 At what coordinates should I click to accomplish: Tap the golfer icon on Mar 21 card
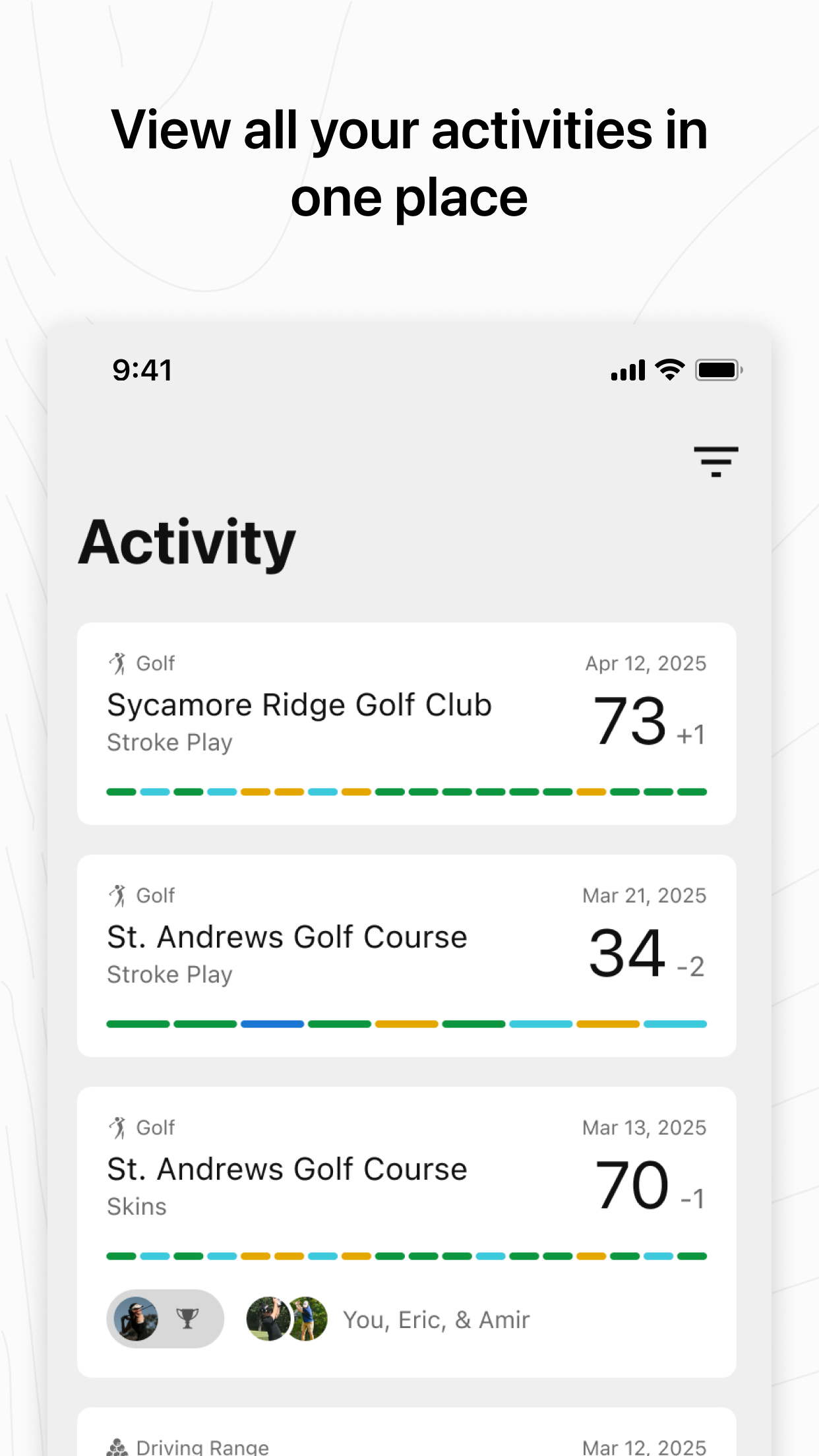click(x=118, y=895)
